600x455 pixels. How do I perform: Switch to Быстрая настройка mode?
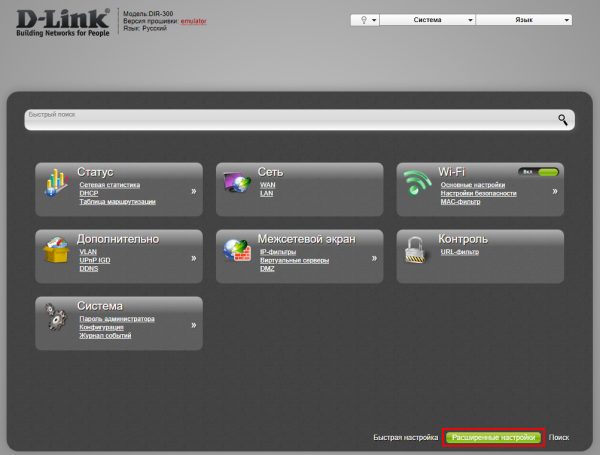406,437
